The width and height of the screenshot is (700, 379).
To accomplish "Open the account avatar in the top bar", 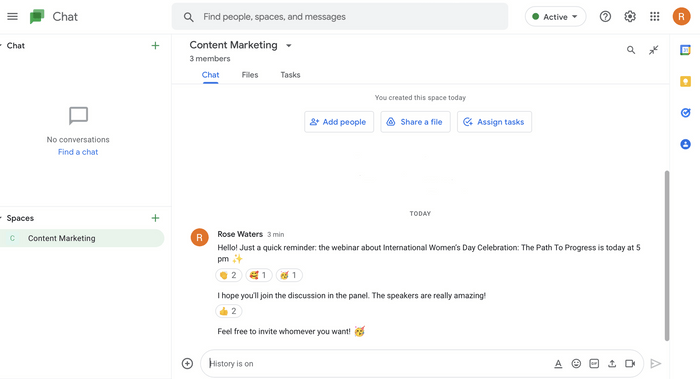I will click(x=681, y=17).
